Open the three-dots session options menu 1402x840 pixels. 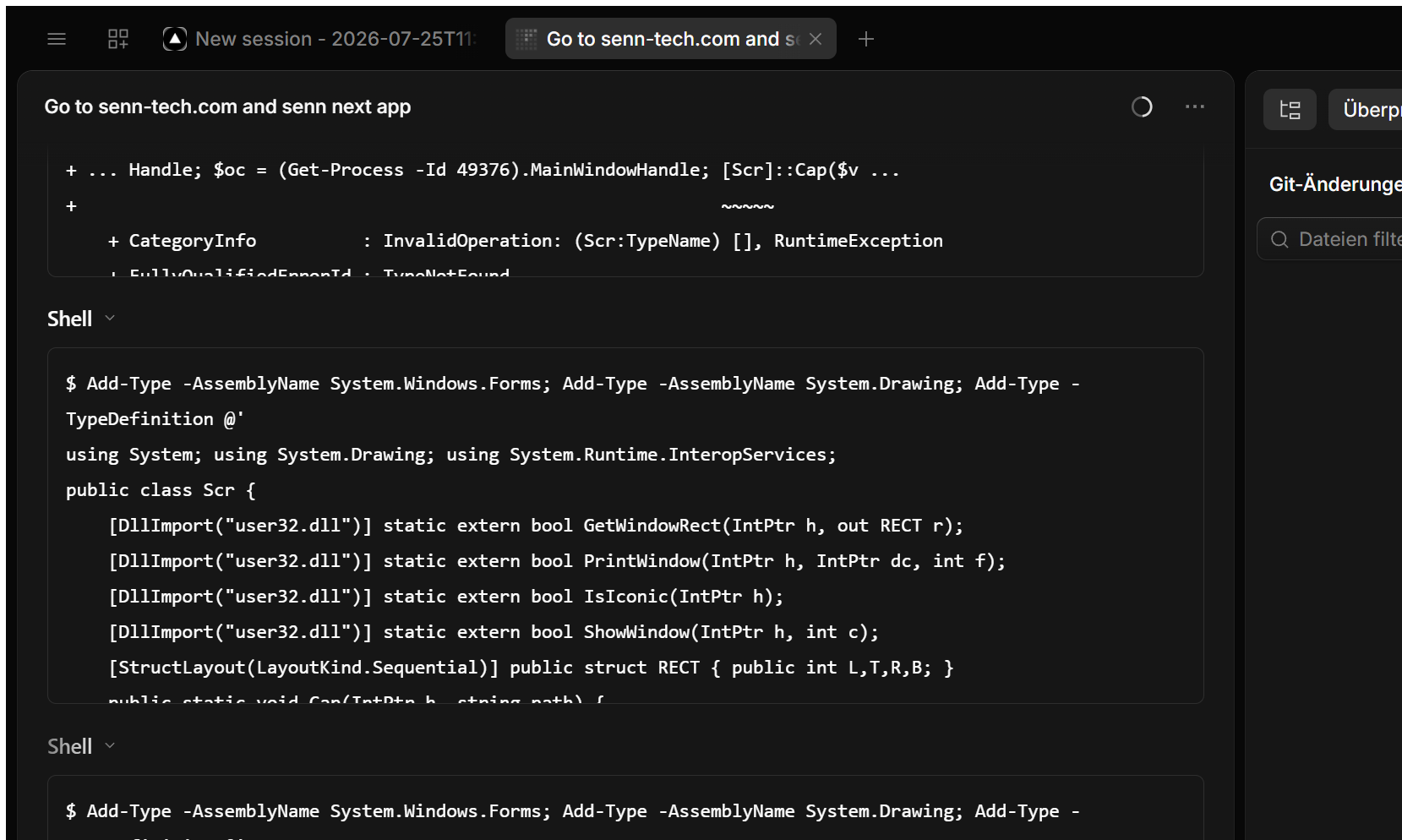1195,106
